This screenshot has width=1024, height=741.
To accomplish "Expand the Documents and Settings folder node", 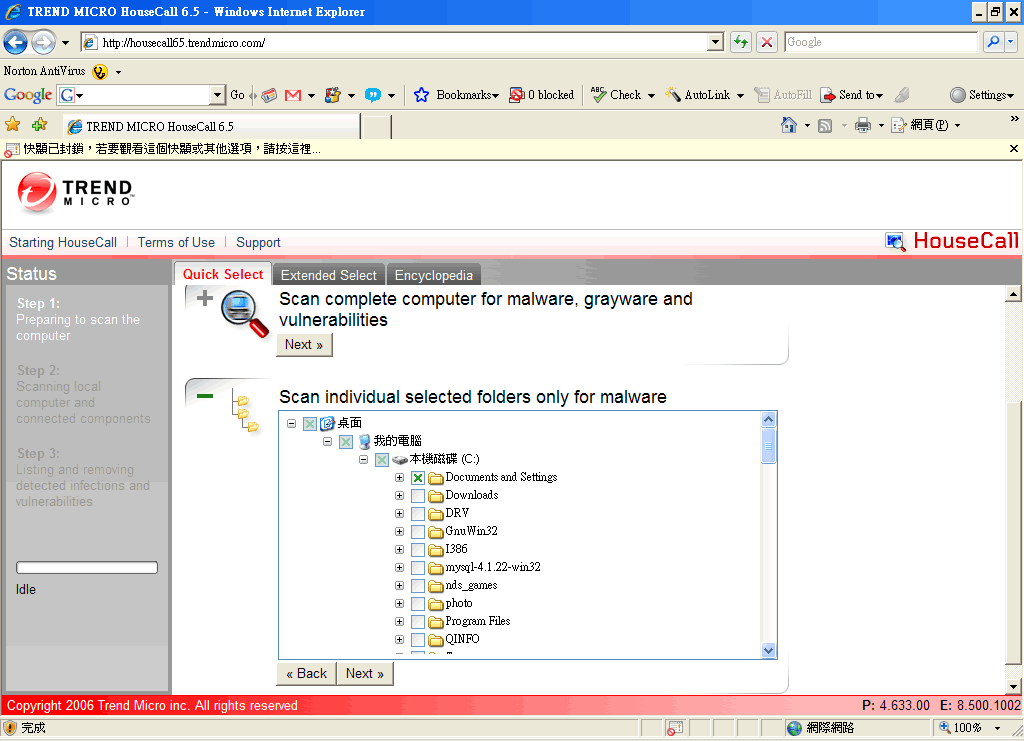I will point(400,478).
